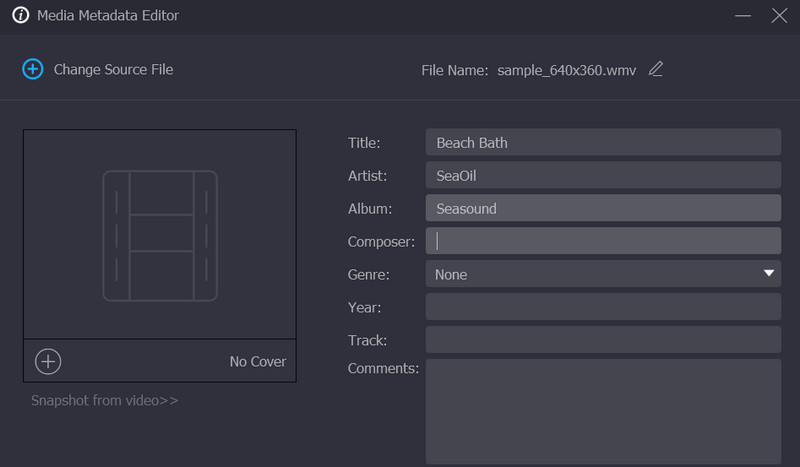Minimize the Media Metadata Editor window
Viewport: 800px width, 467px height.
(x=743, y=16)
